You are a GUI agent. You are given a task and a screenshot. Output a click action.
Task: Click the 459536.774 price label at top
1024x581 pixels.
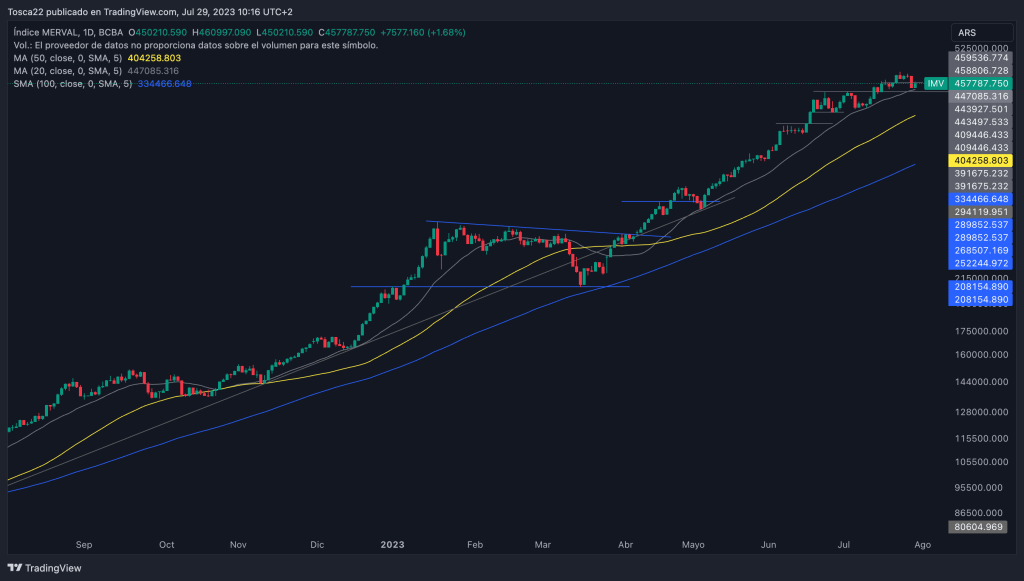click(980, 58)
